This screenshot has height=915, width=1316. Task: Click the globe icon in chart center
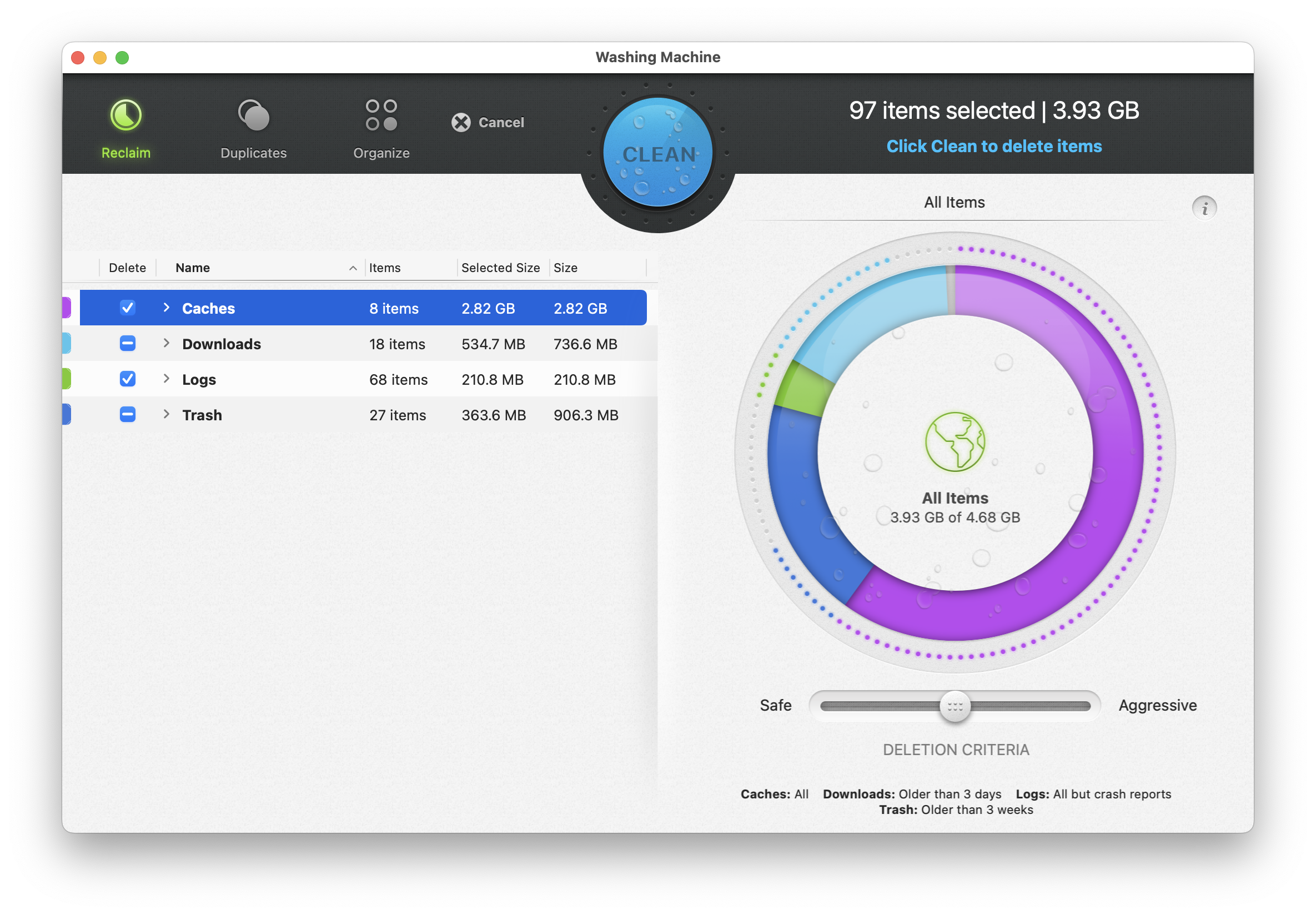tap(955, 442)
